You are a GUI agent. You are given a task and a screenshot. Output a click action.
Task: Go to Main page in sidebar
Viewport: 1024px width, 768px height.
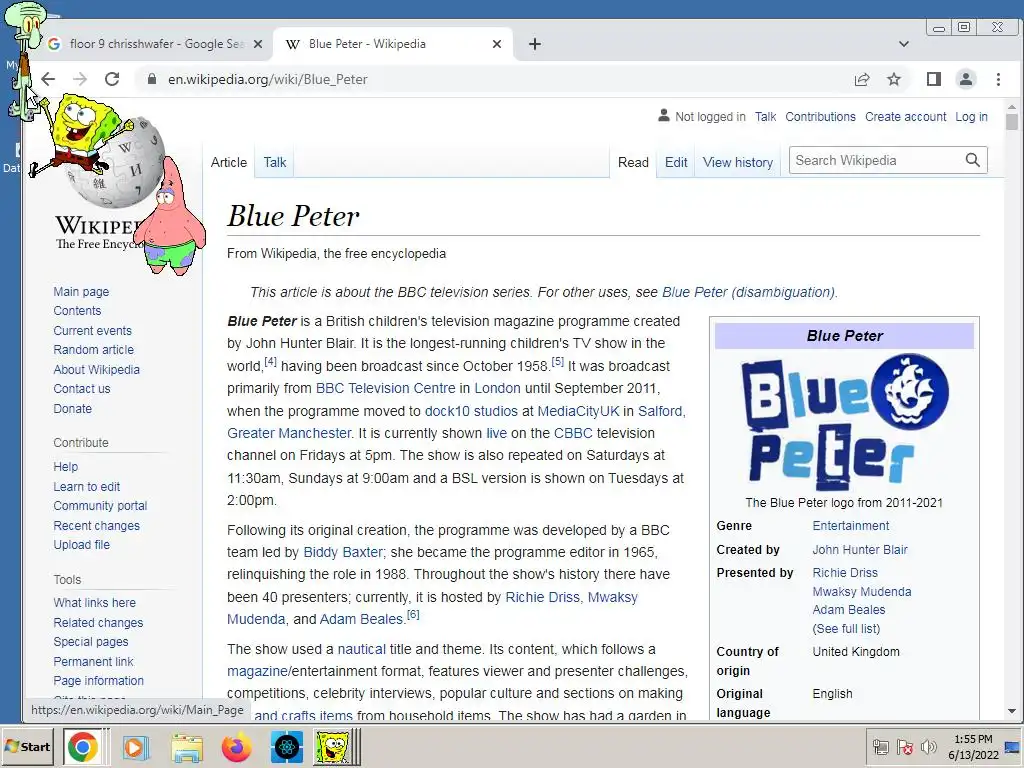[x=81, y=291]
